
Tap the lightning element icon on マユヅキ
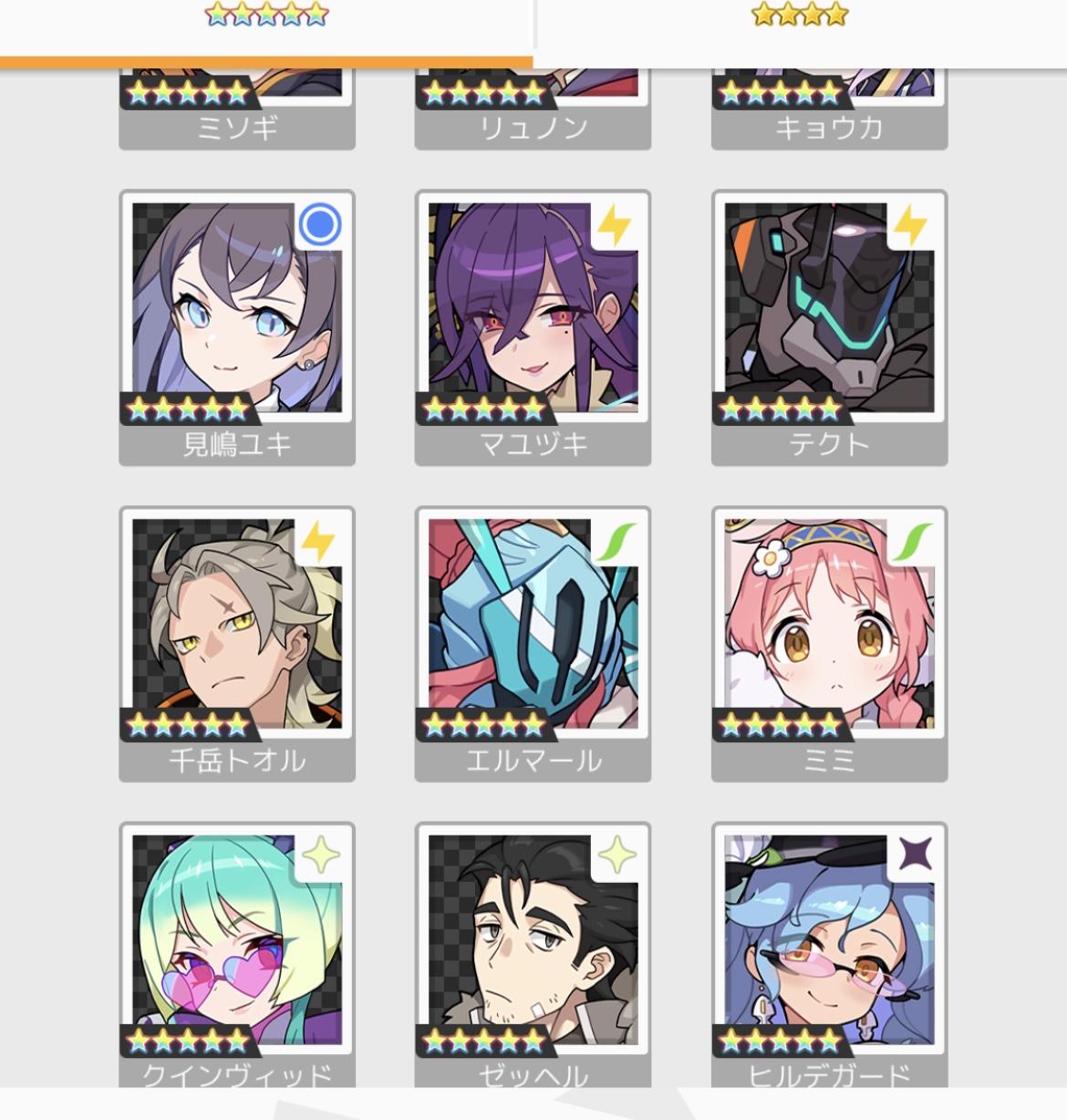616,225
